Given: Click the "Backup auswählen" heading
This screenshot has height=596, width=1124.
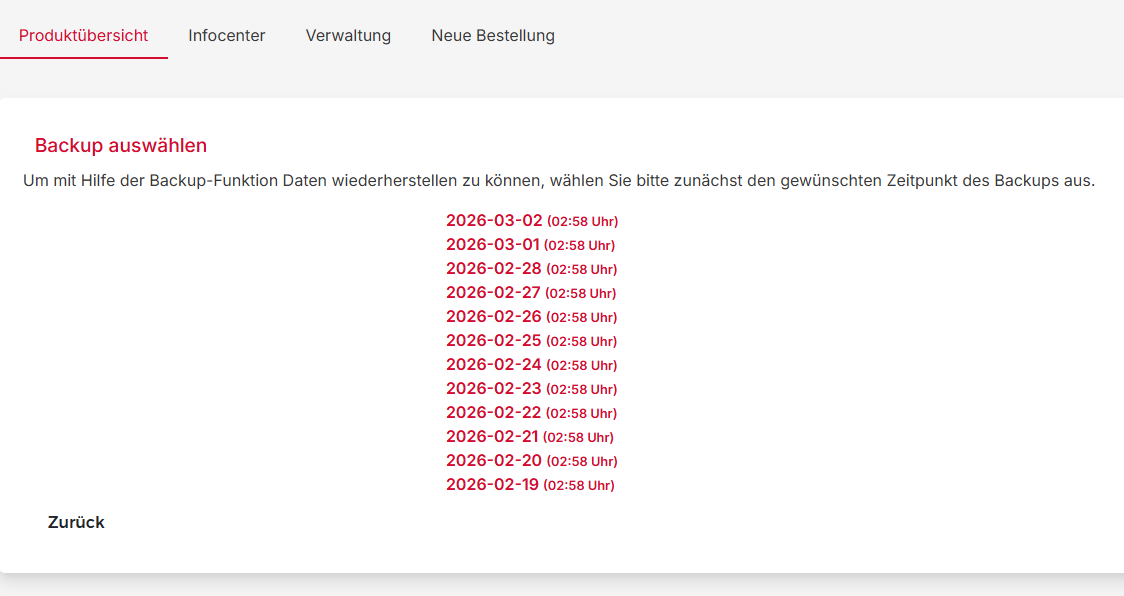Looking at the screenshot, I should [121, 146].
